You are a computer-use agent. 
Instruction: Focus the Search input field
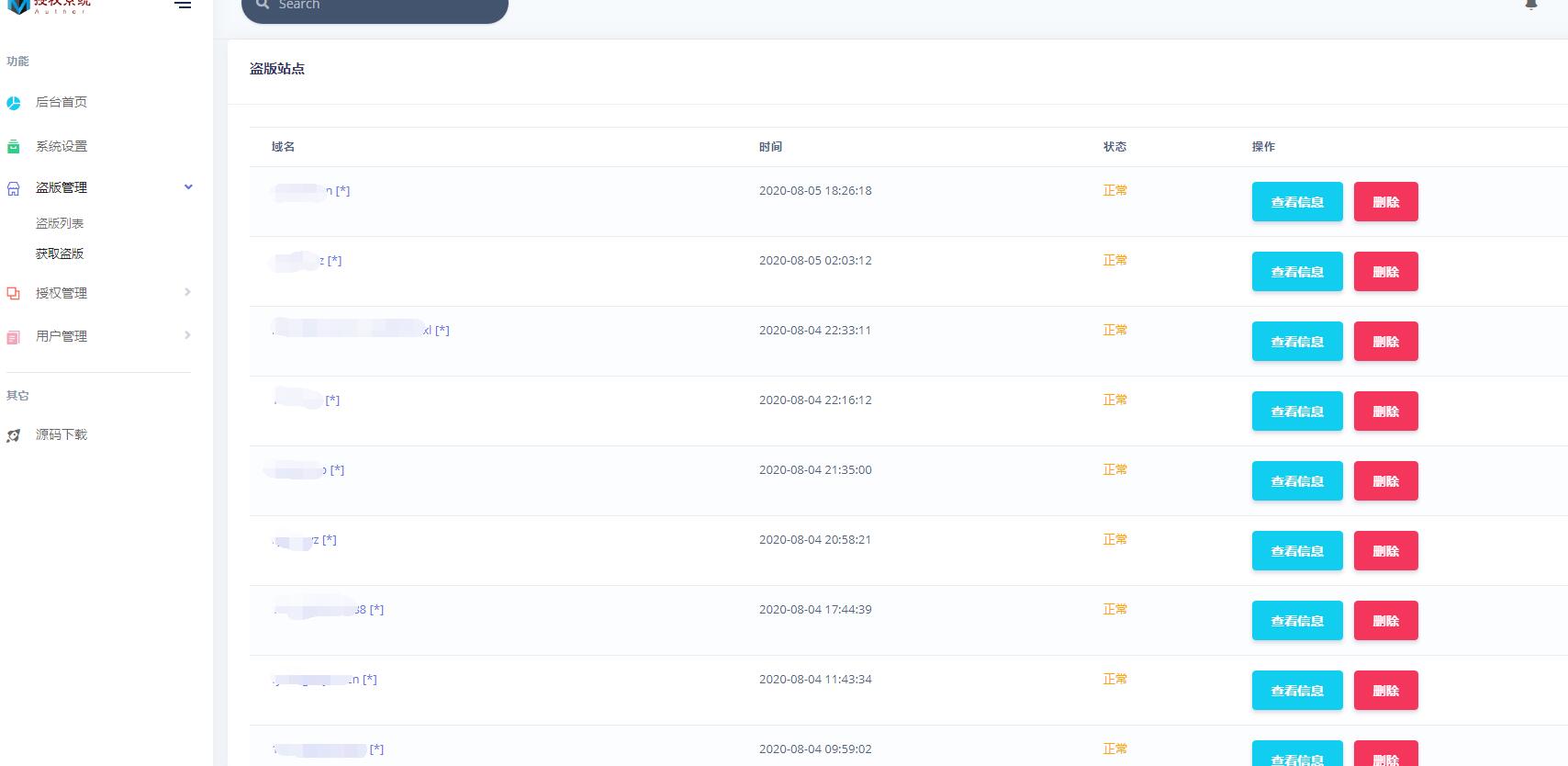tap(386, 6)
